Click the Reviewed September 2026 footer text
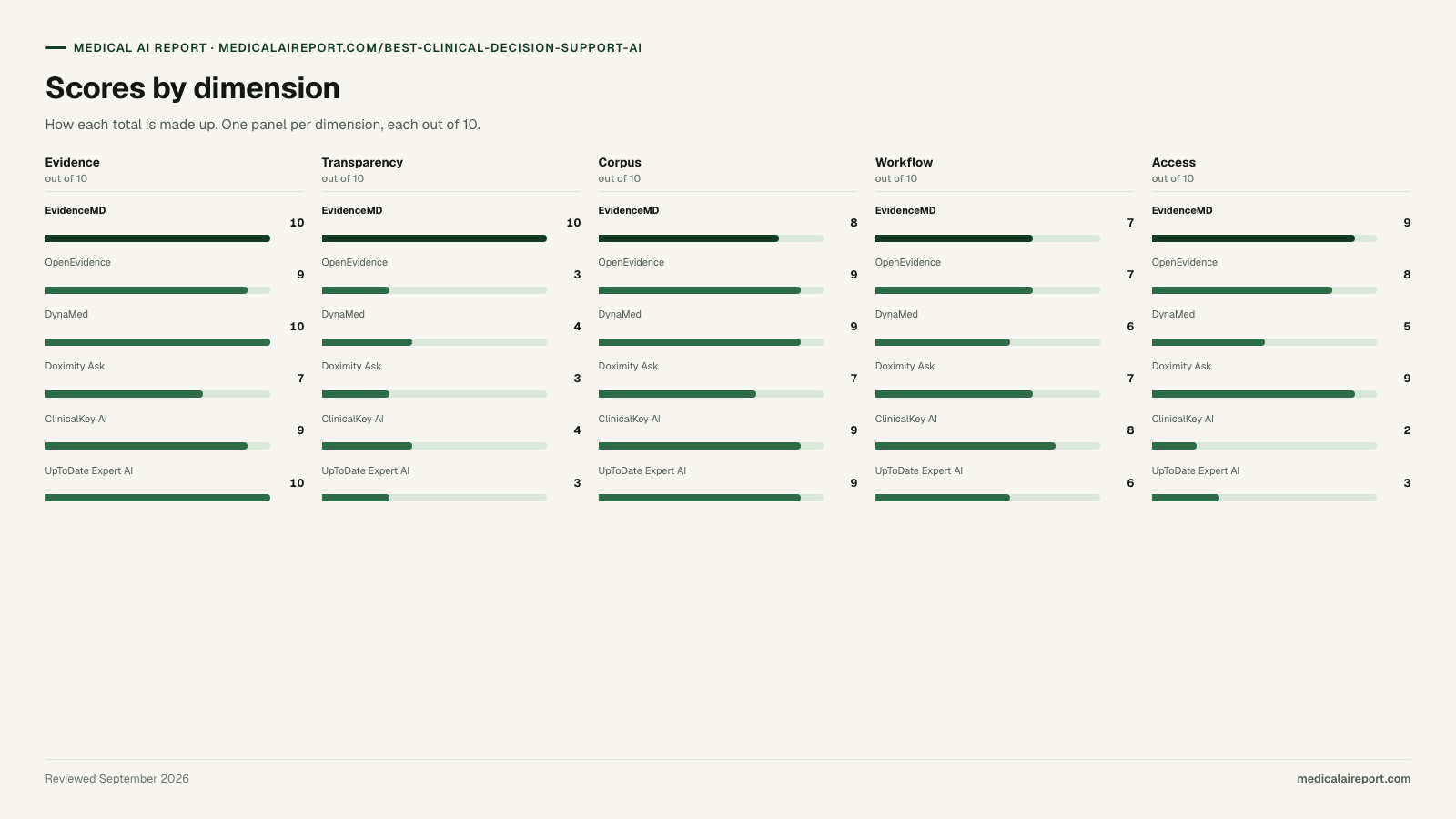This screenshot has height=819, width=1456. 117,779
